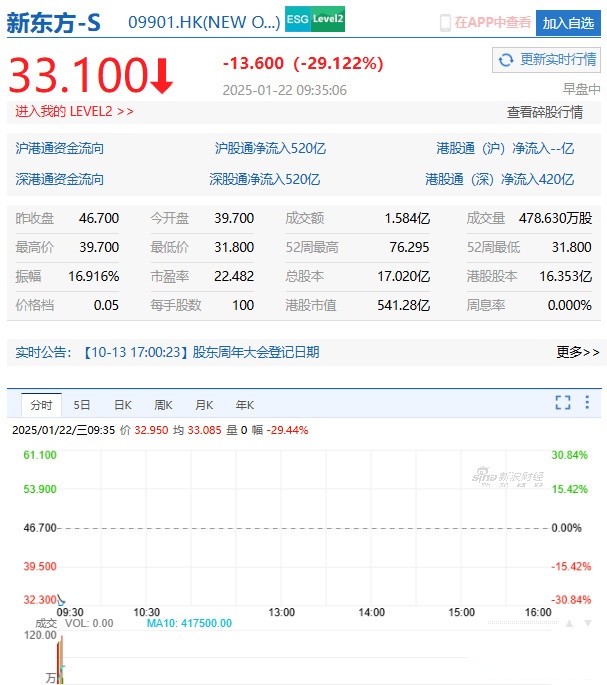Screen dimensions: 607x685
Task: Open 进入我的 LEVEL2 link
Action: 74,111
